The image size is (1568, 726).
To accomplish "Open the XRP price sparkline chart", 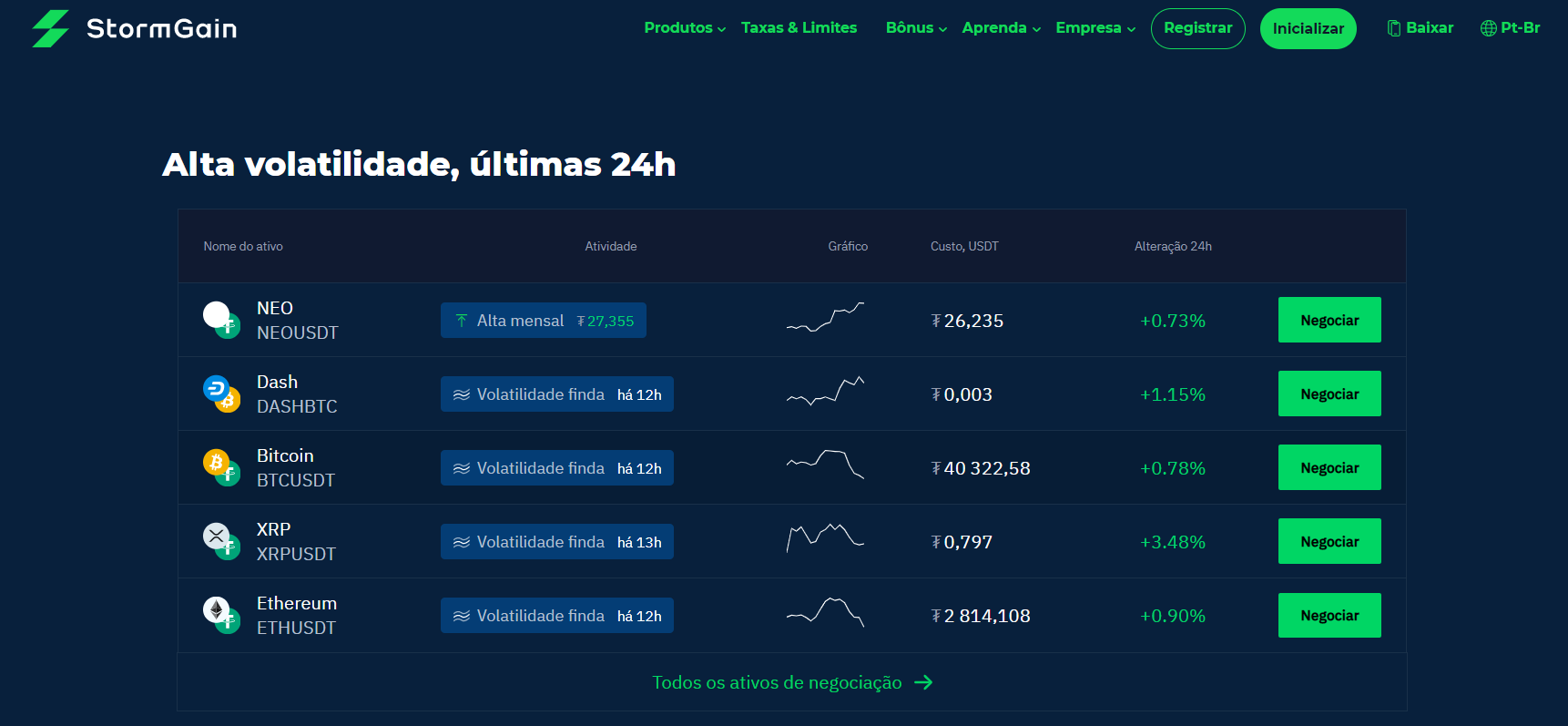I will (825, 538).
